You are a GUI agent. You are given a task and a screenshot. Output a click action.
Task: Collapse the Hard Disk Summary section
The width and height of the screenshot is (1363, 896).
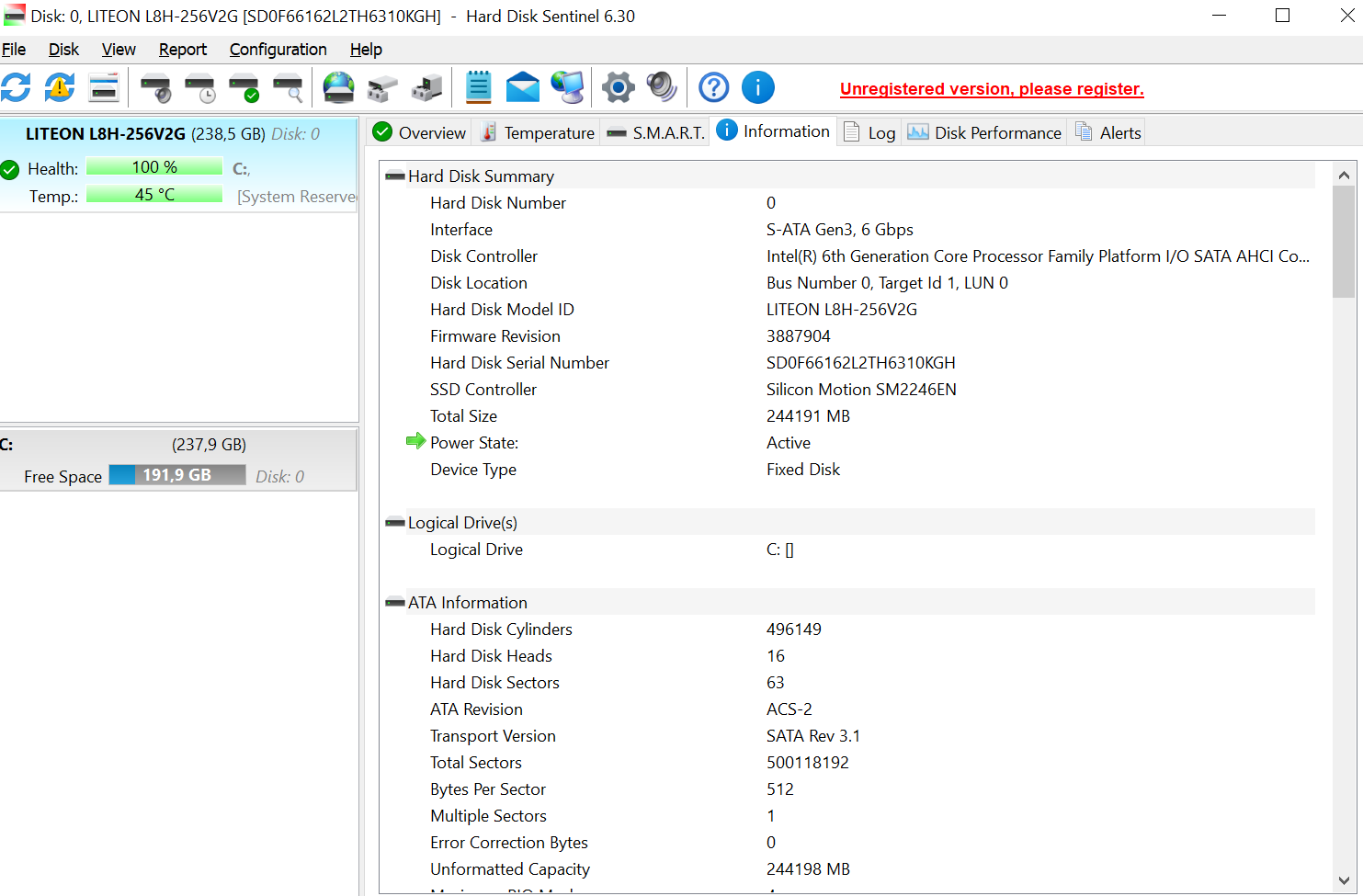pos(395,176)
